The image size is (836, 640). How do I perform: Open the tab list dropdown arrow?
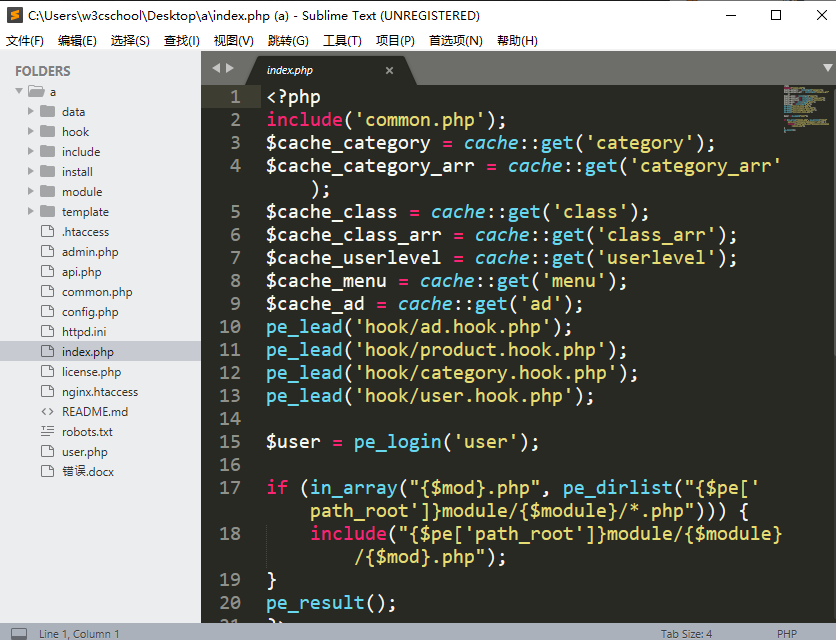(x=827, y=68)
